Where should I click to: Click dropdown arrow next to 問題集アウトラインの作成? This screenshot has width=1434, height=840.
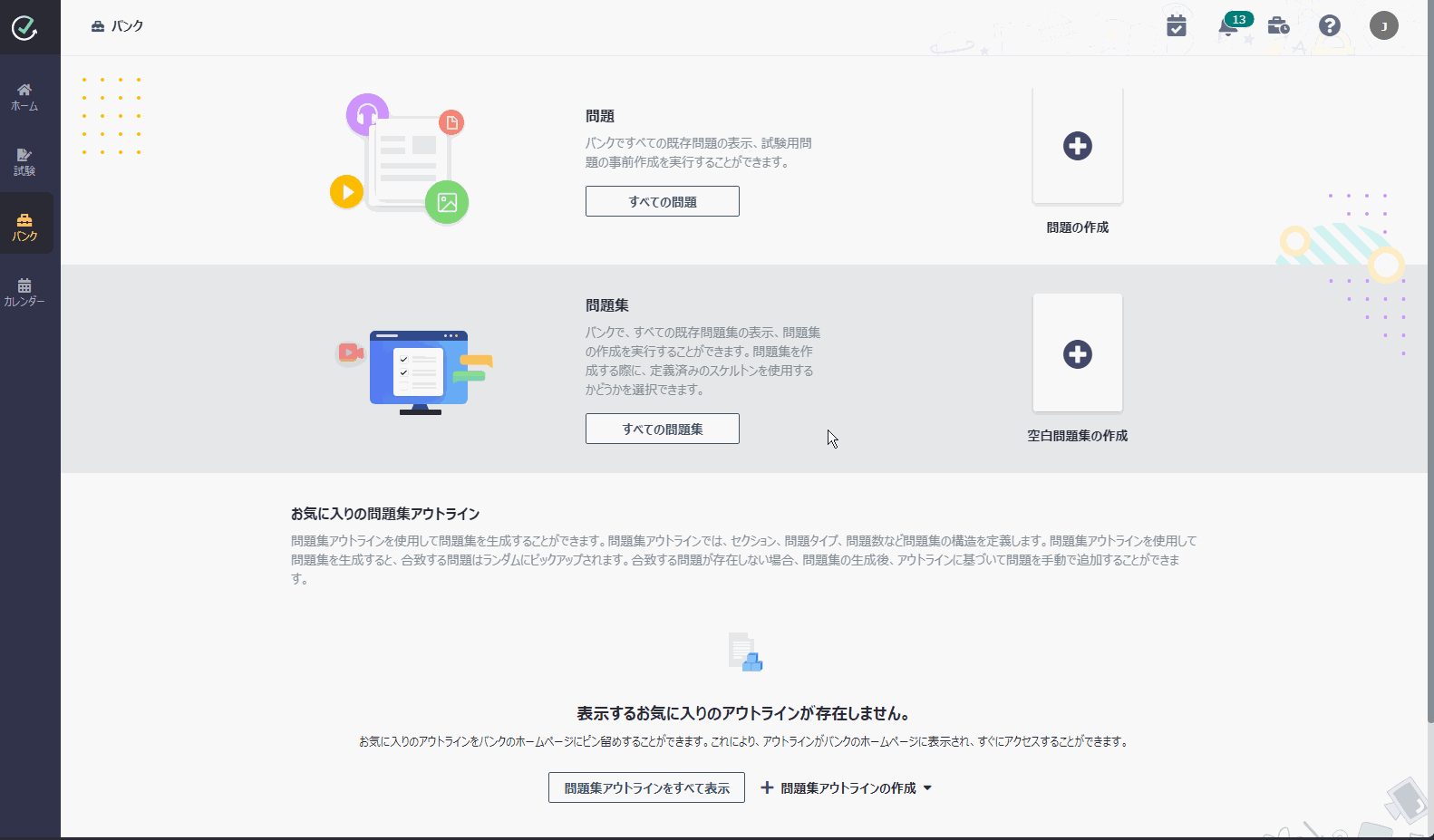pyautogui.click(x=927, y=788)
